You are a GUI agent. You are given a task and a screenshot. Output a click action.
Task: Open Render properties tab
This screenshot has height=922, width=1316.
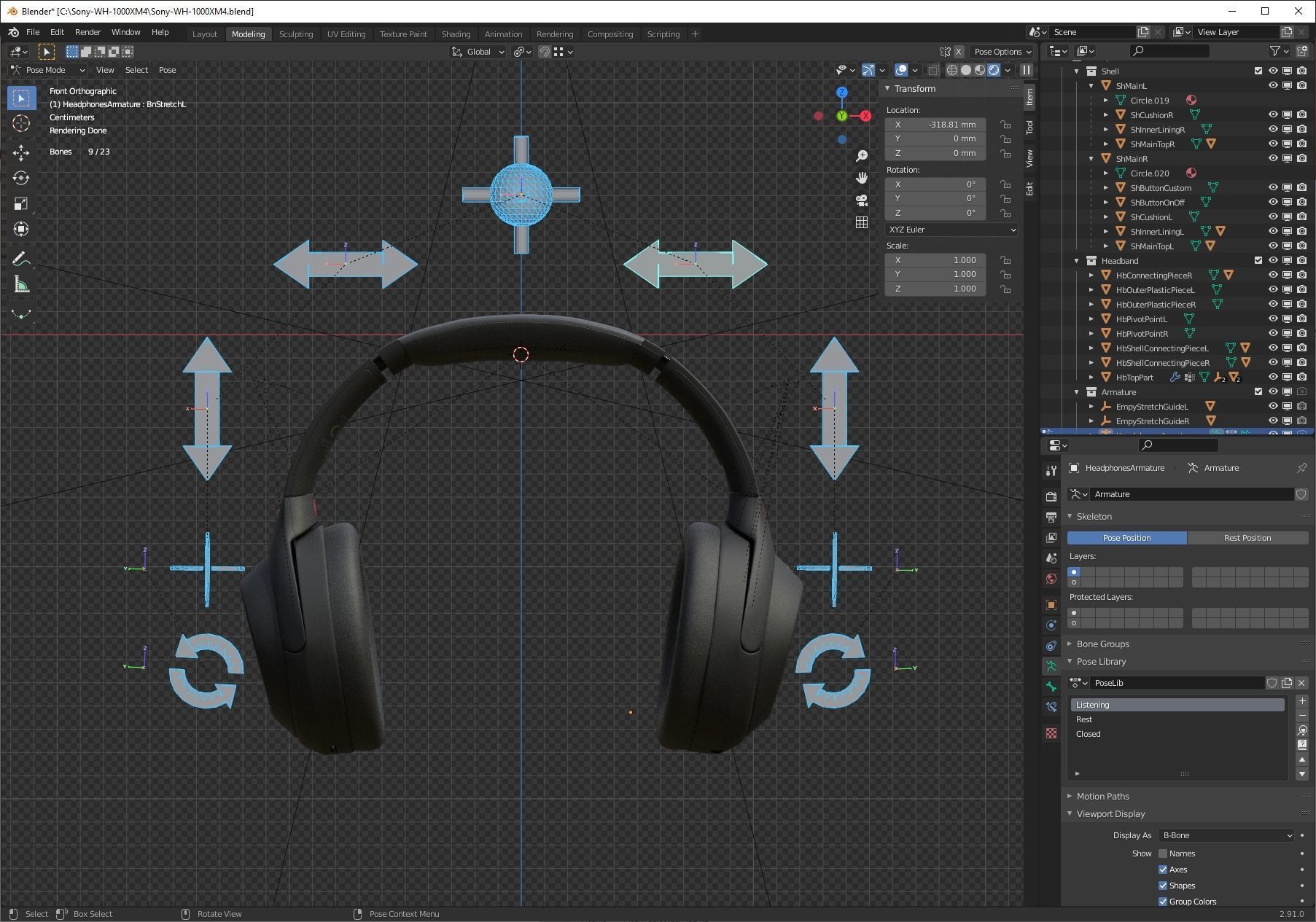coord(1051,496)
